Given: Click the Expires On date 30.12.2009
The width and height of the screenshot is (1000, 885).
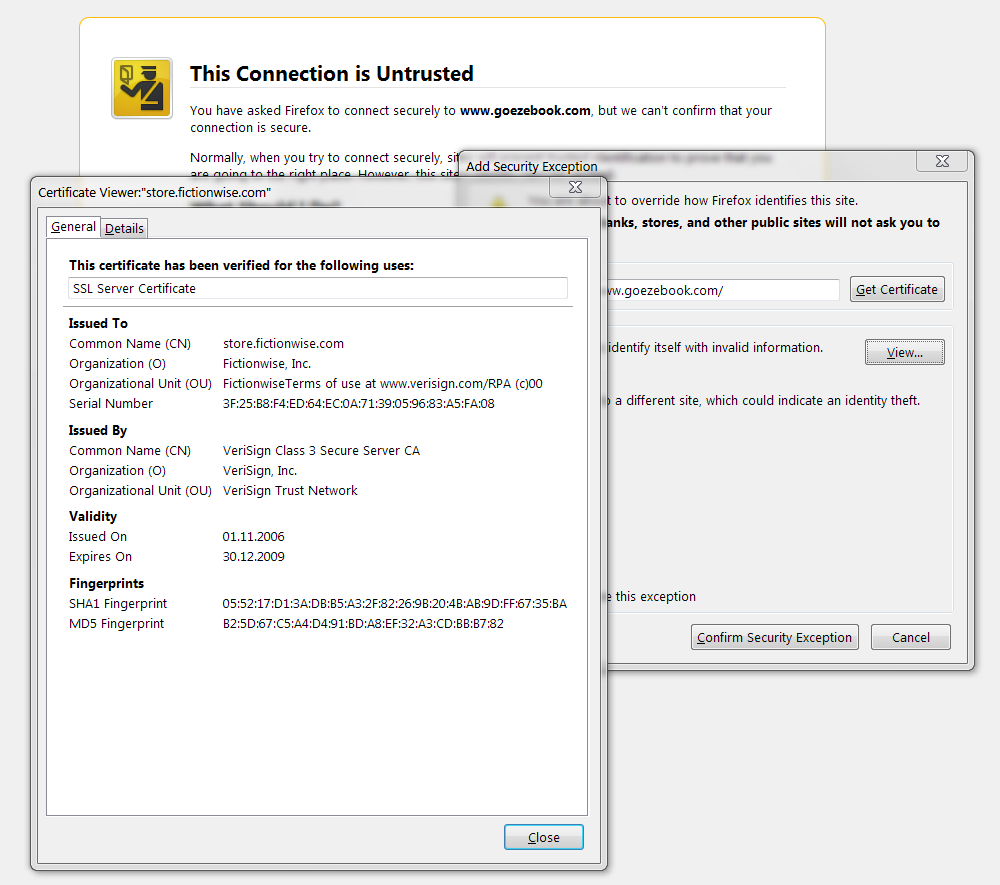Looking at the screenshot, I should [x=253, y=557].
